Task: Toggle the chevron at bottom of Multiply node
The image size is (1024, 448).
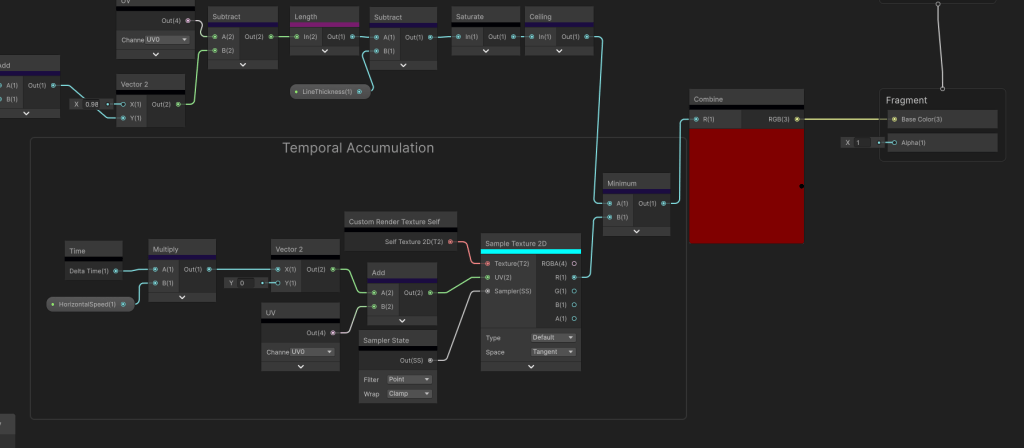Action: coord(182,297)
